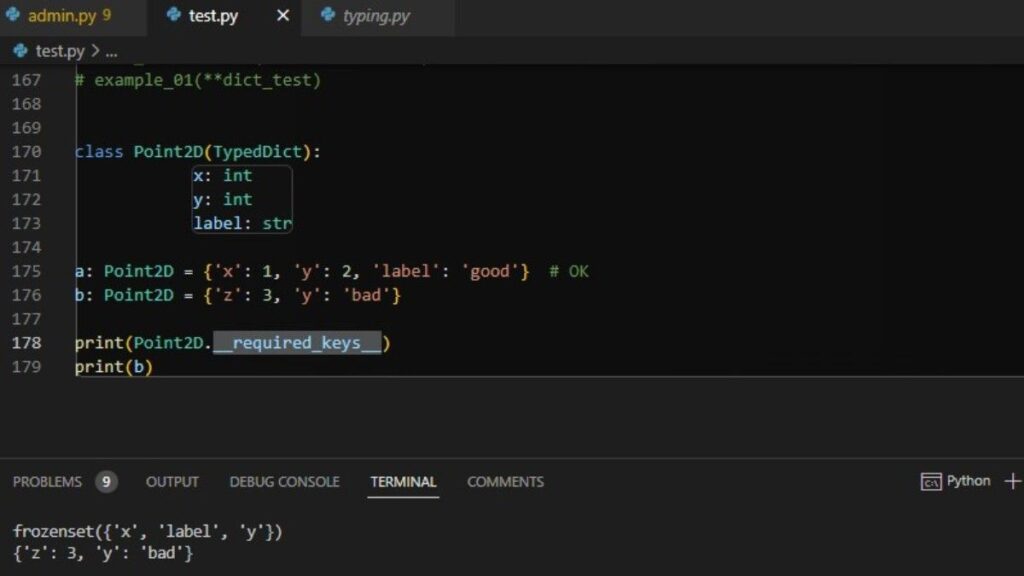Click line number 167 in the gutter

(26, 80)
